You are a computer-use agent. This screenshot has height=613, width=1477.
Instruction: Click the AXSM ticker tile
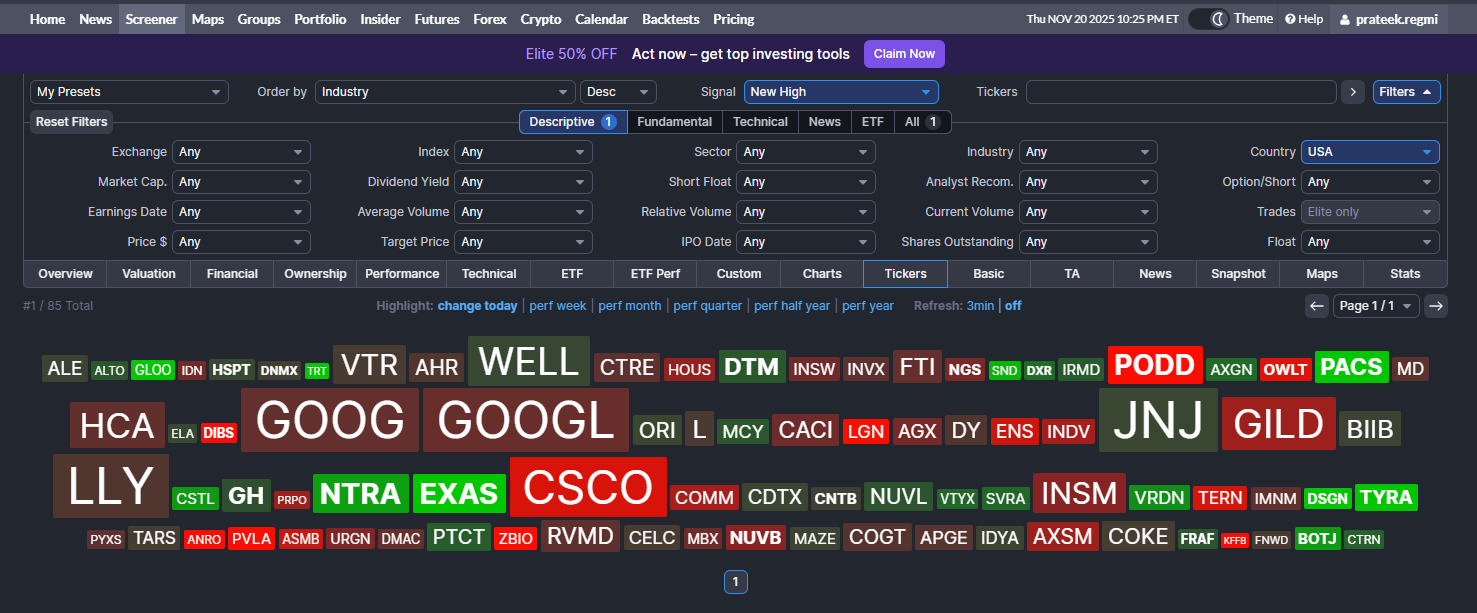click(x=1063, y=536)
